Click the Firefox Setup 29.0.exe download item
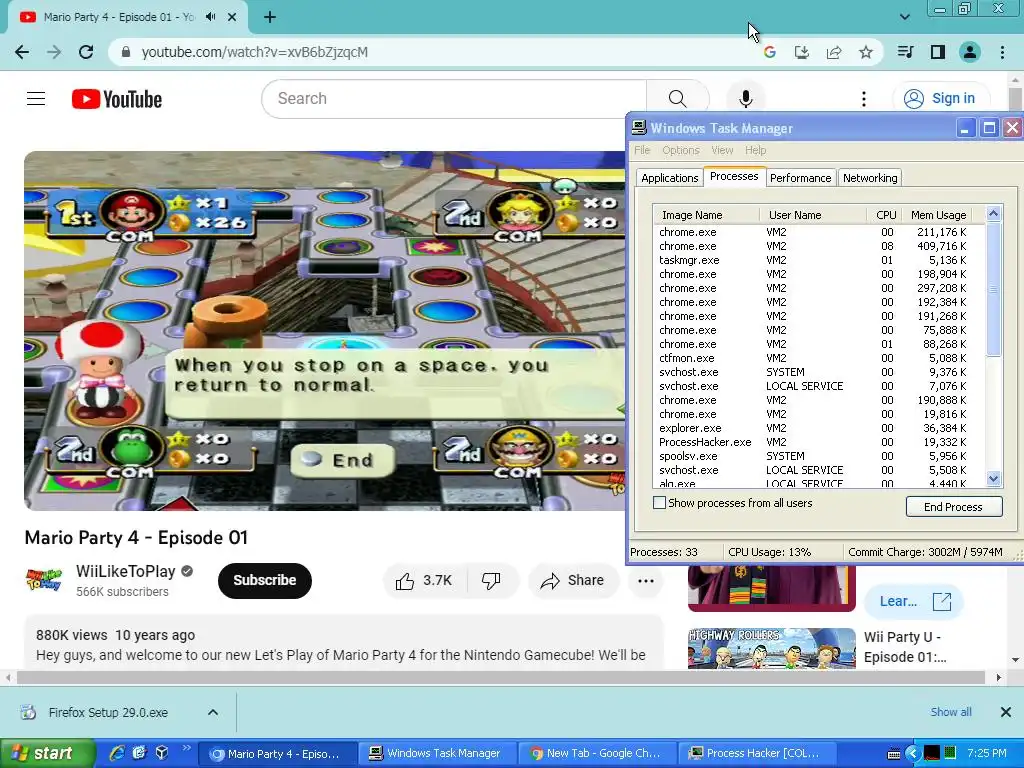The width and height of the screenshot is (1024, 768). (108, 712)
